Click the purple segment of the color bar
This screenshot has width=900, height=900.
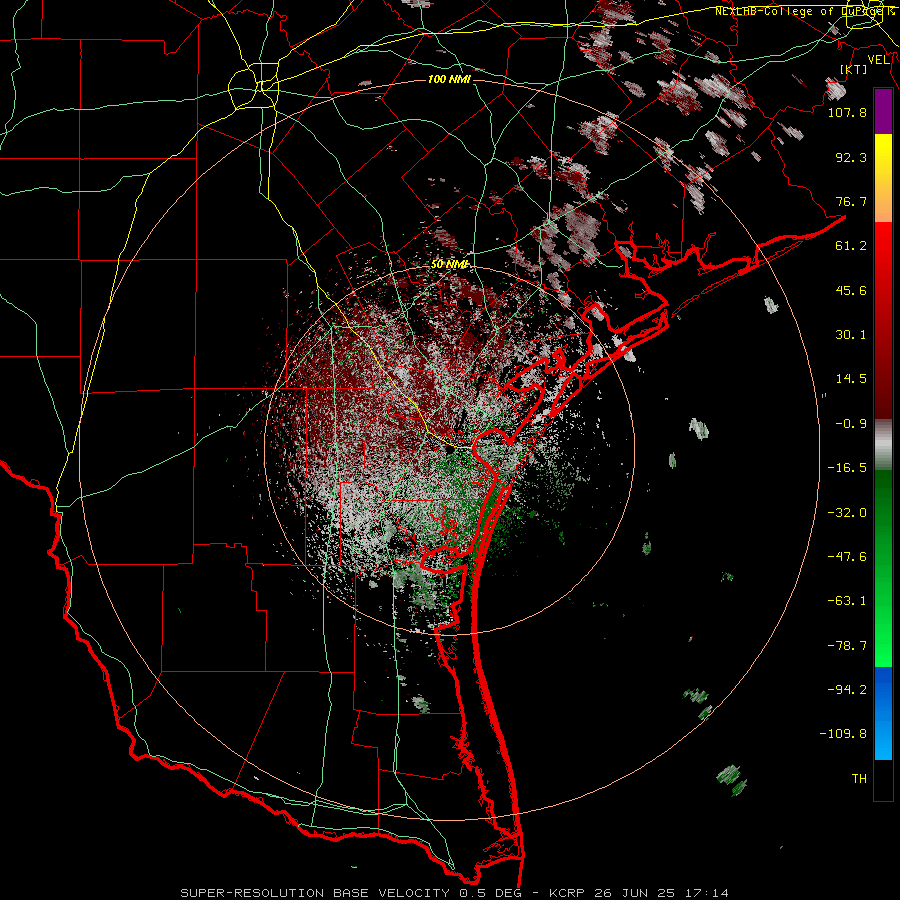[883, 112]
